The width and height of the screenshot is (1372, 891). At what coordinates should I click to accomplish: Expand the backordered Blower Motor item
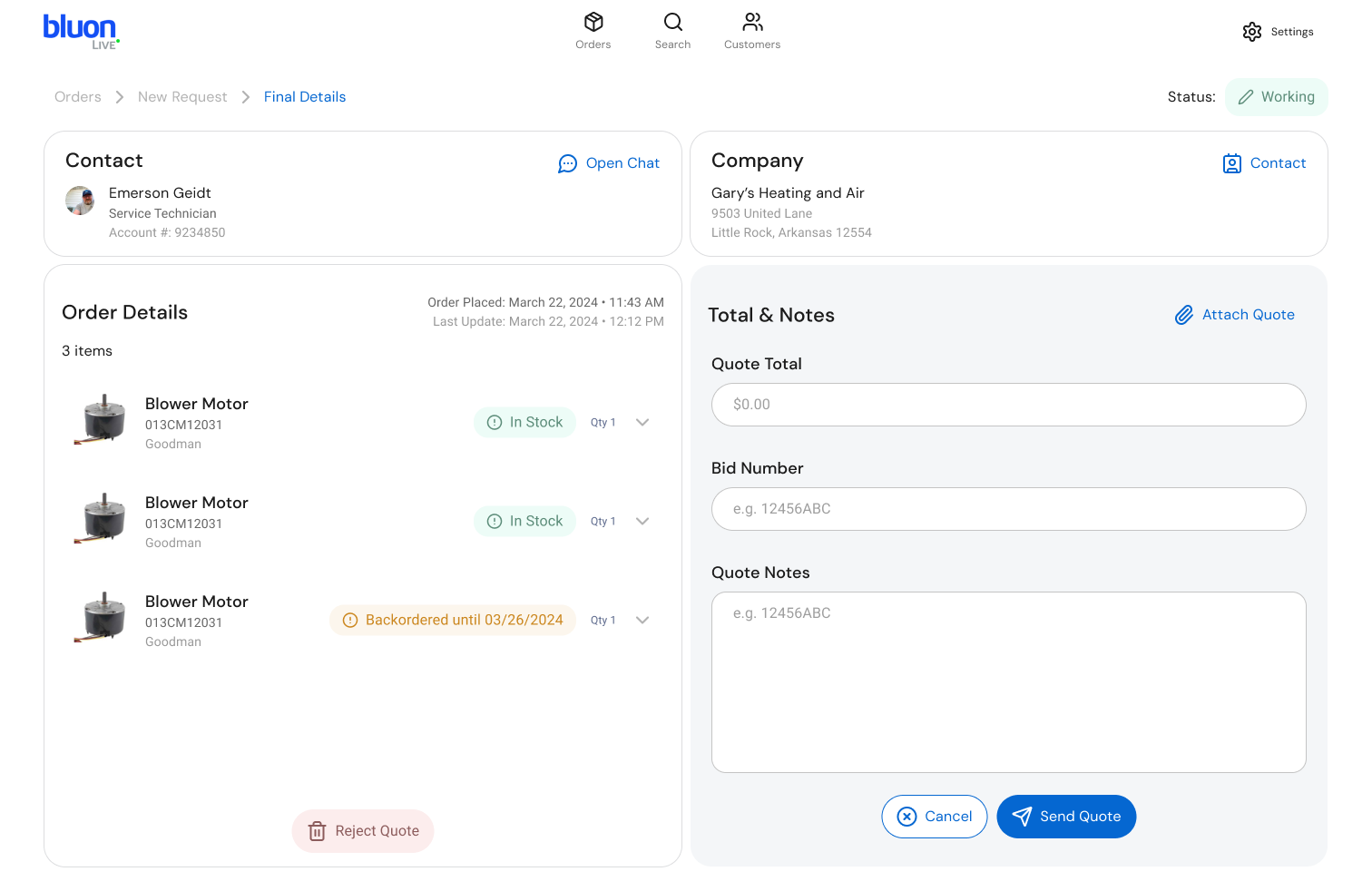(642, 620)
